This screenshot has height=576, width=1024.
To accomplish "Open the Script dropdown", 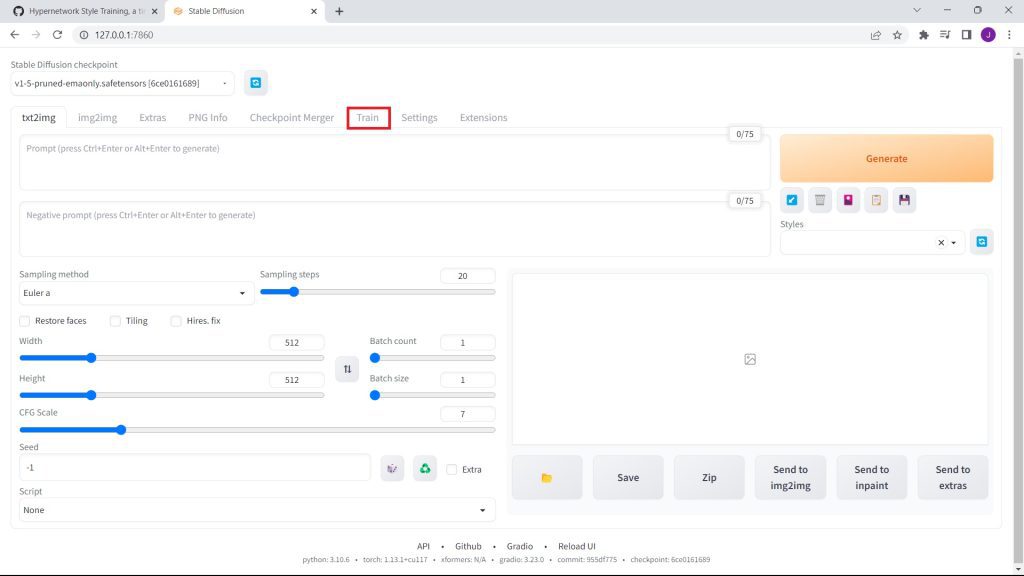I will 257,510.
